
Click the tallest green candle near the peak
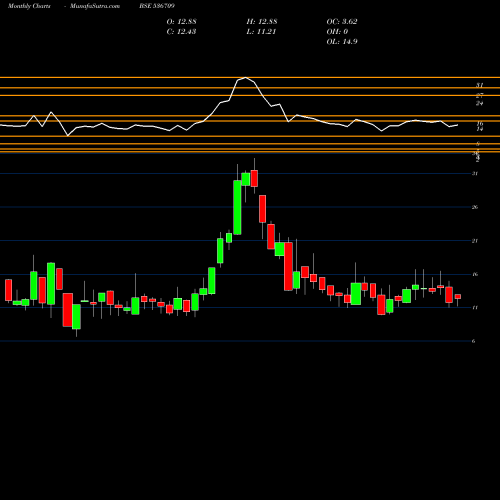click(x=237, y=207)
